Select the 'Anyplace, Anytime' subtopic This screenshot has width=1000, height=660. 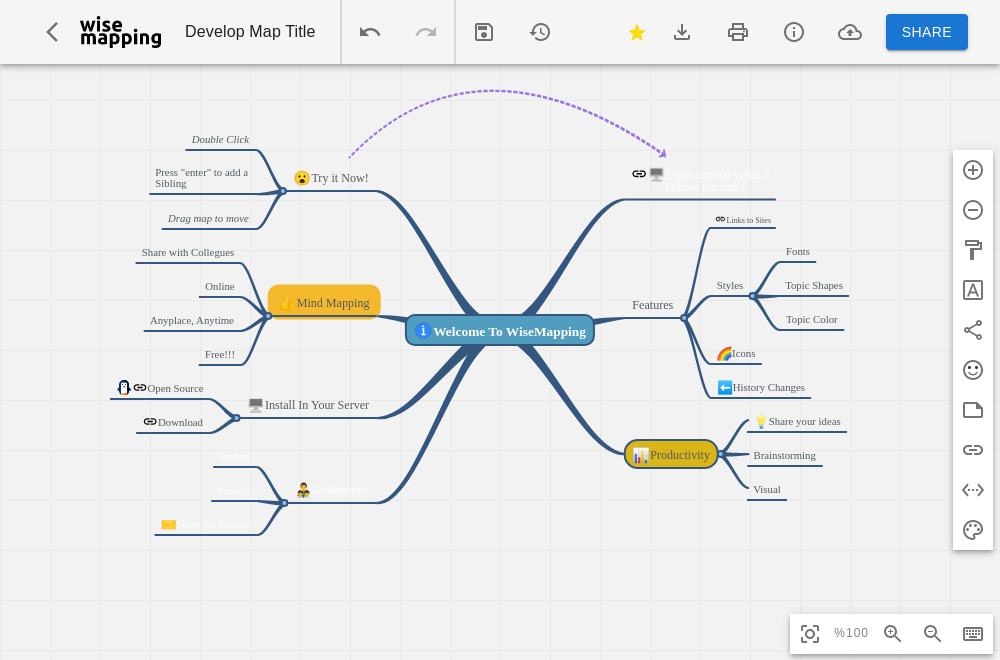(x=191, y=321)
